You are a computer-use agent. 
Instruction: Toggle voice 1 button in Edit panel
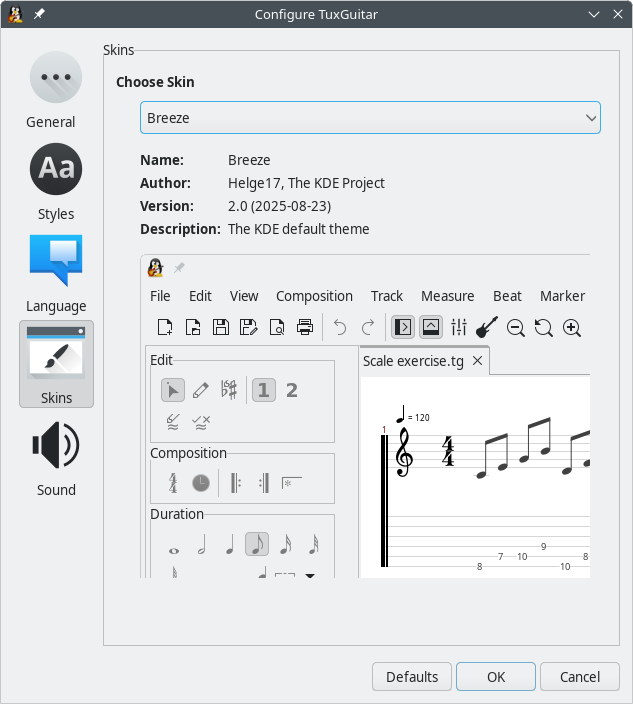point(263,390)
